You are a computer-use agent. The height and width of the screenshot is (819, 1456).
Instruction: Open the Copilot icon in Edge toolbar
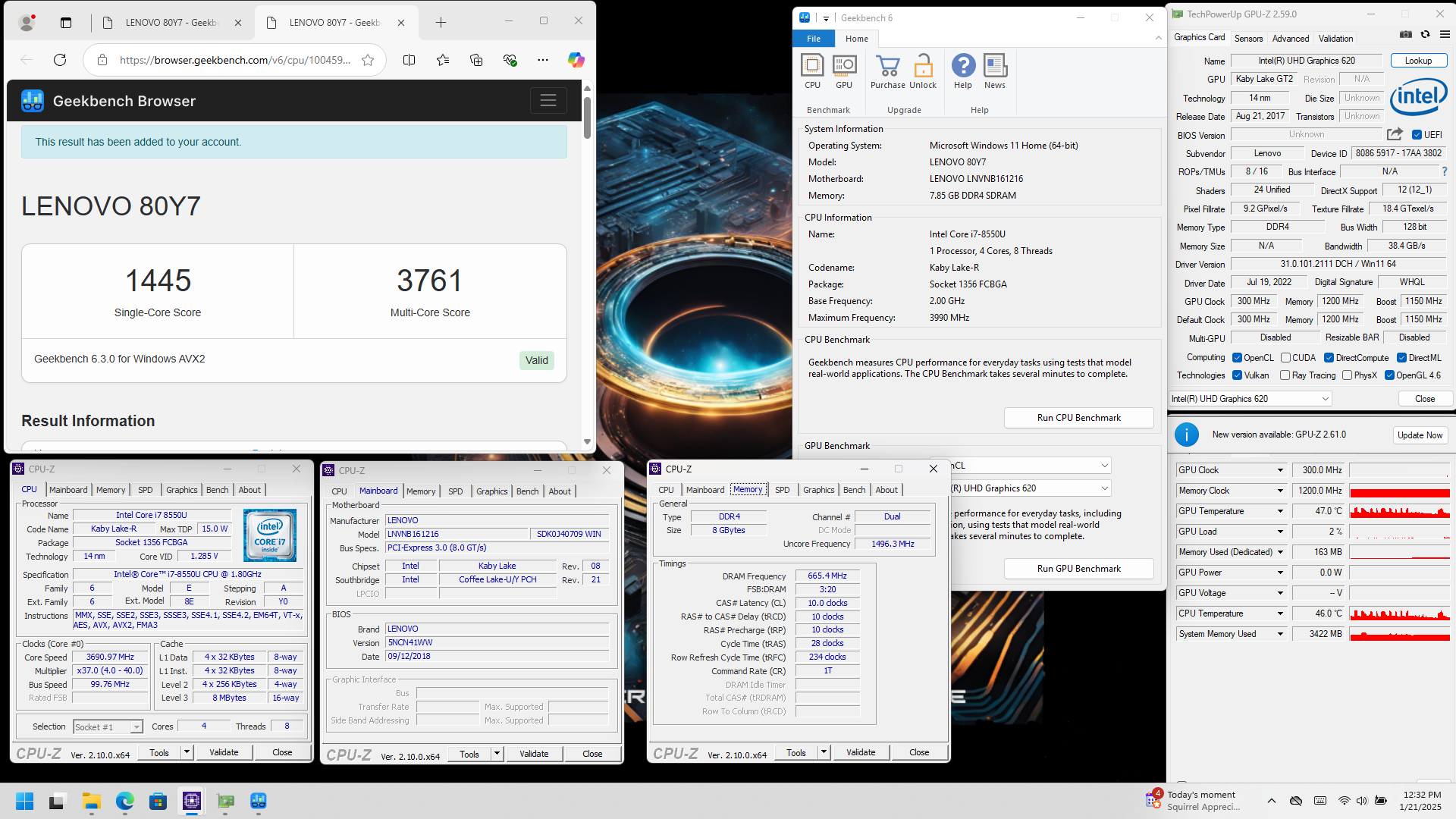[576, 60]
